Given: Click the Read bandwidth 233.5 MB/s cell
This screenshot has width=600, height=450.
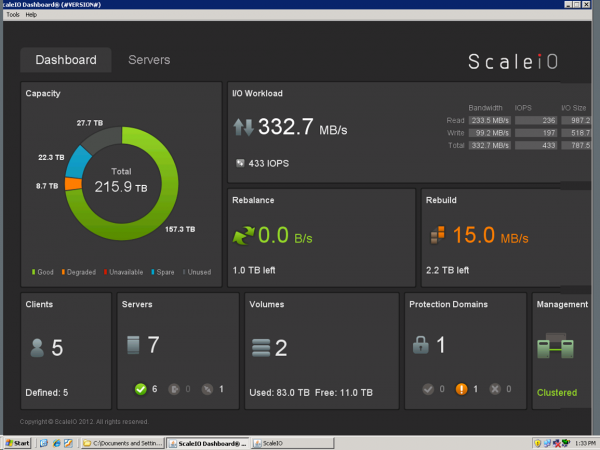Looking at the screenshot, I should [490, 121].
